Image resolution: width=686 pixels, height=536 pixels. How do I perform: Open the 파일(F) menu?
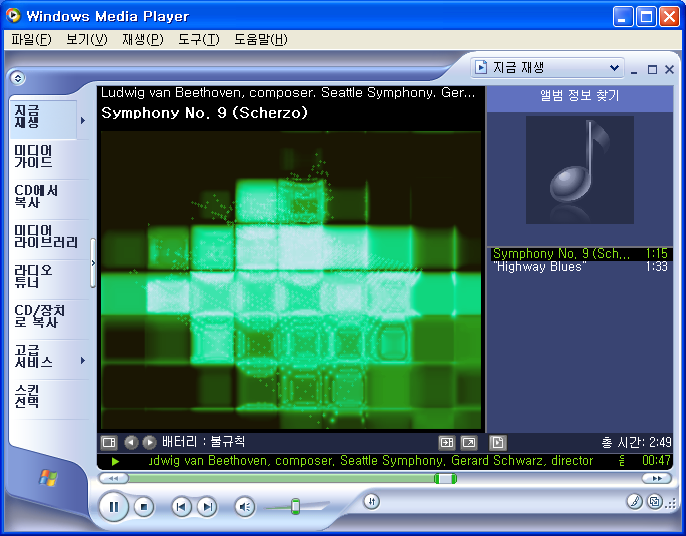tap(31, 40)
